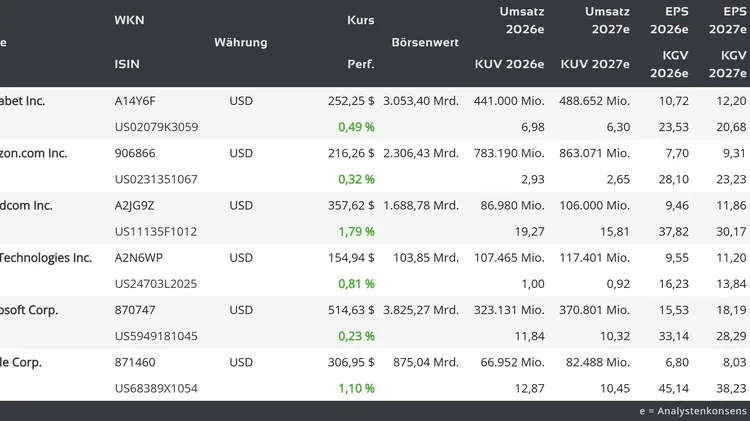Open the Microsoft Corp. stock link
The height and width of the screenshot is (421, 750).
coord(29,310)
